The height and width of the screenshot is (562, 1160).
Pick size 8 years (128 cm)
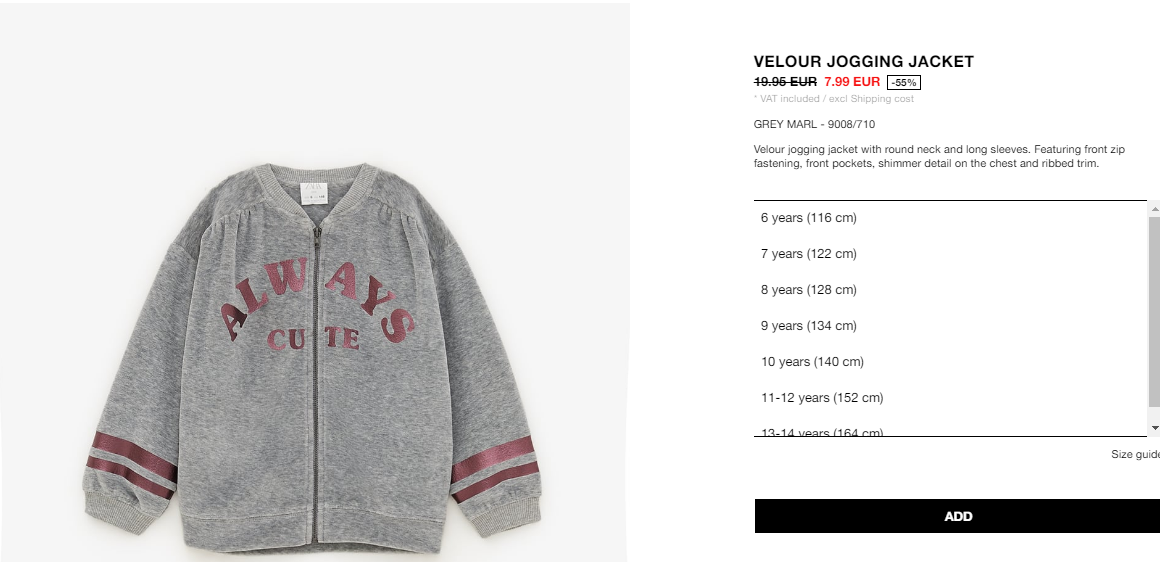coord(950,290)
